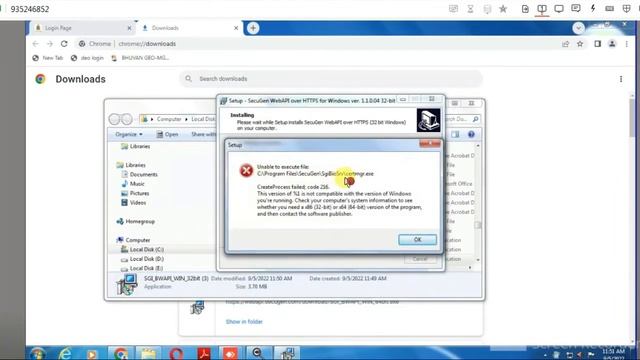Image resolution: width=640 pixels, height=360 pixels.
Task: Open Organize dropdown in Explorer
Action: click(129, 134)
